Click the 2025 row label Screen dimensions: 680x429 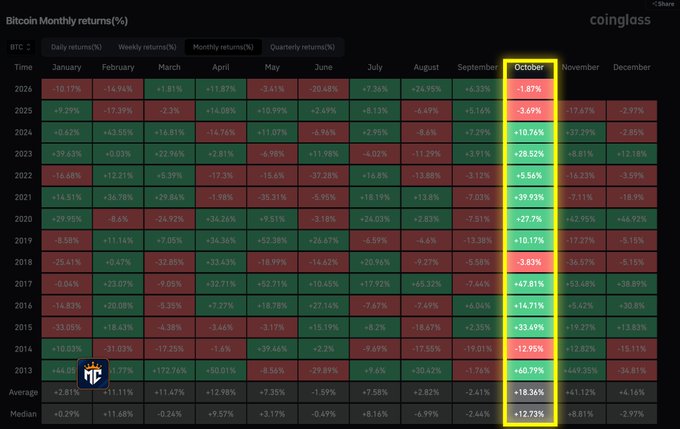tap(23, 111)
